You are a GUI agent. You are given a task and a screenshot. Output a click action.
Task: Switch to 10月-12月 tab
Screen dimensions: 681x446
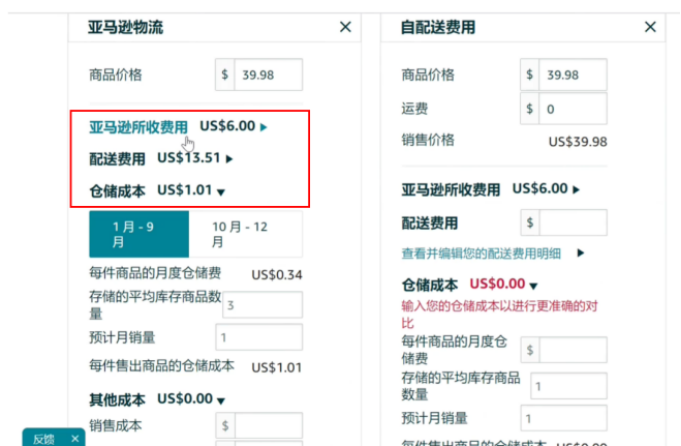tap(246, 234)
